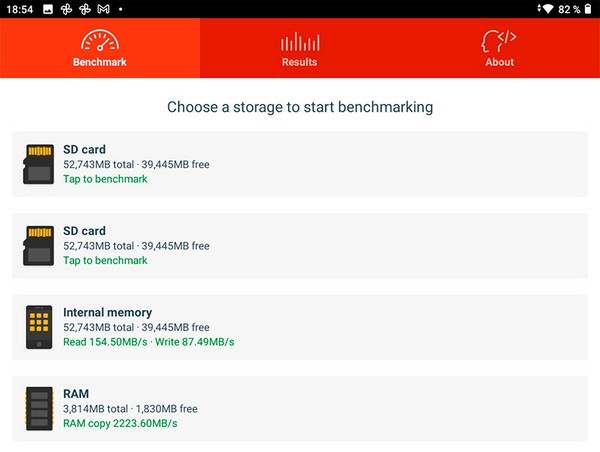Viewport: 600px width, 452px height.
Task: Tap the About head-with-code icon
Action: 499,41
